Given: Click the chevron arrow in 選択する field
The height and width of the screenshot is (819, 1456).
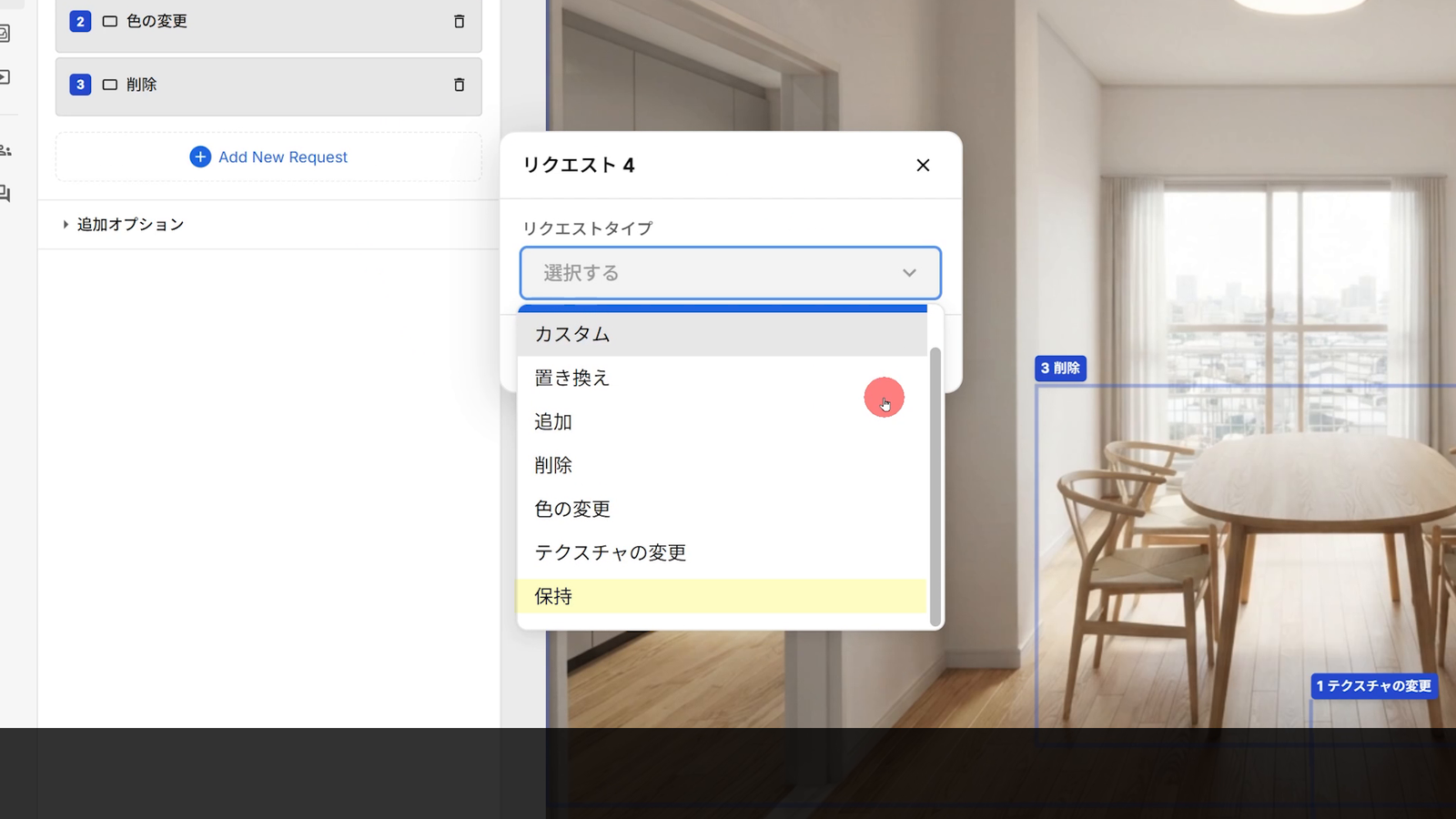Looking at the screenshot, I should coord(909,273).
